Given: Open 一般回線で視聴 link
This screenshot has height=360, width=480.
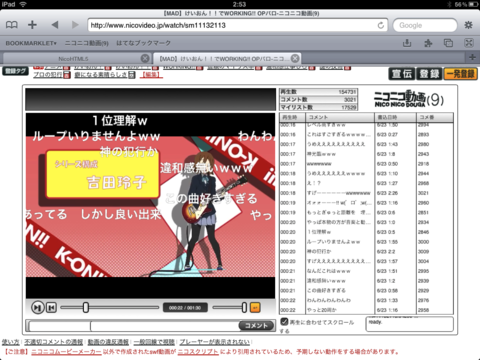Looking at the screenshot, I should (x=154, y=342).
